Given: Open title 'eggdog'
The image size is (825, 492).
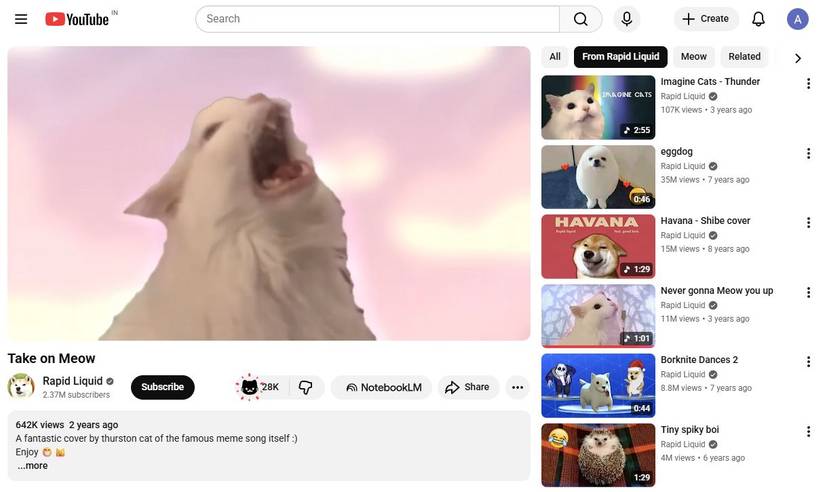Looking at the screenshot, I should 677,152.
